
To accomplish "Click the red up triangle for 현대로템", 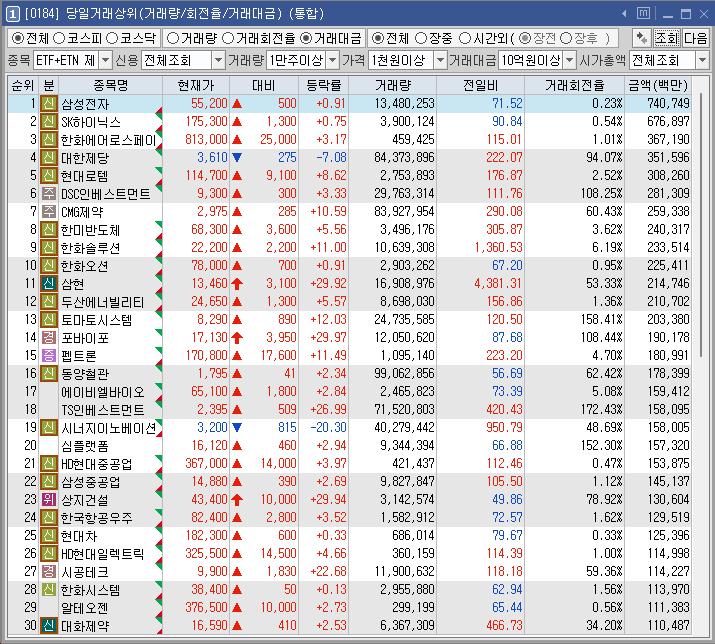I will click(x=237, y=176).
